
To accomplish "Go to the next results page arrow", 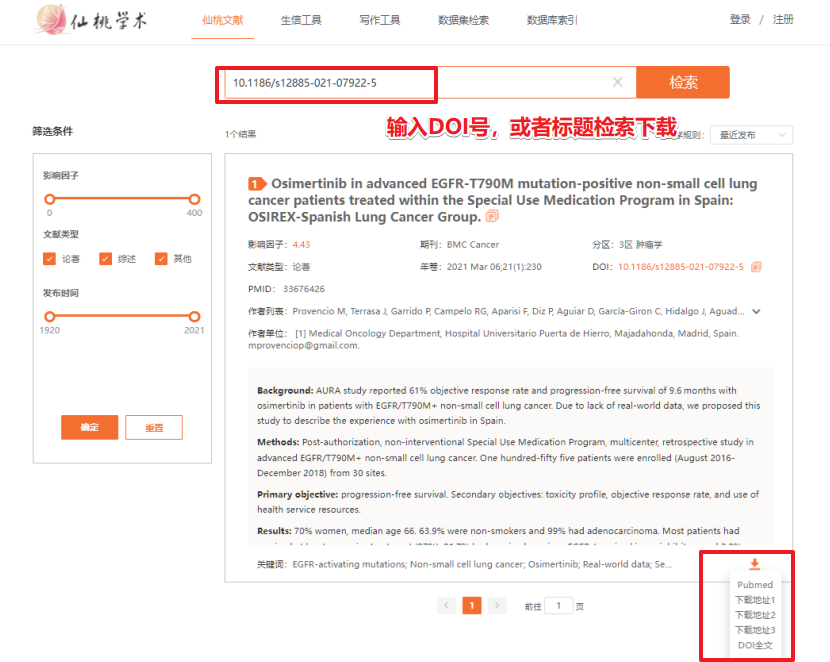I will point(497,605).
